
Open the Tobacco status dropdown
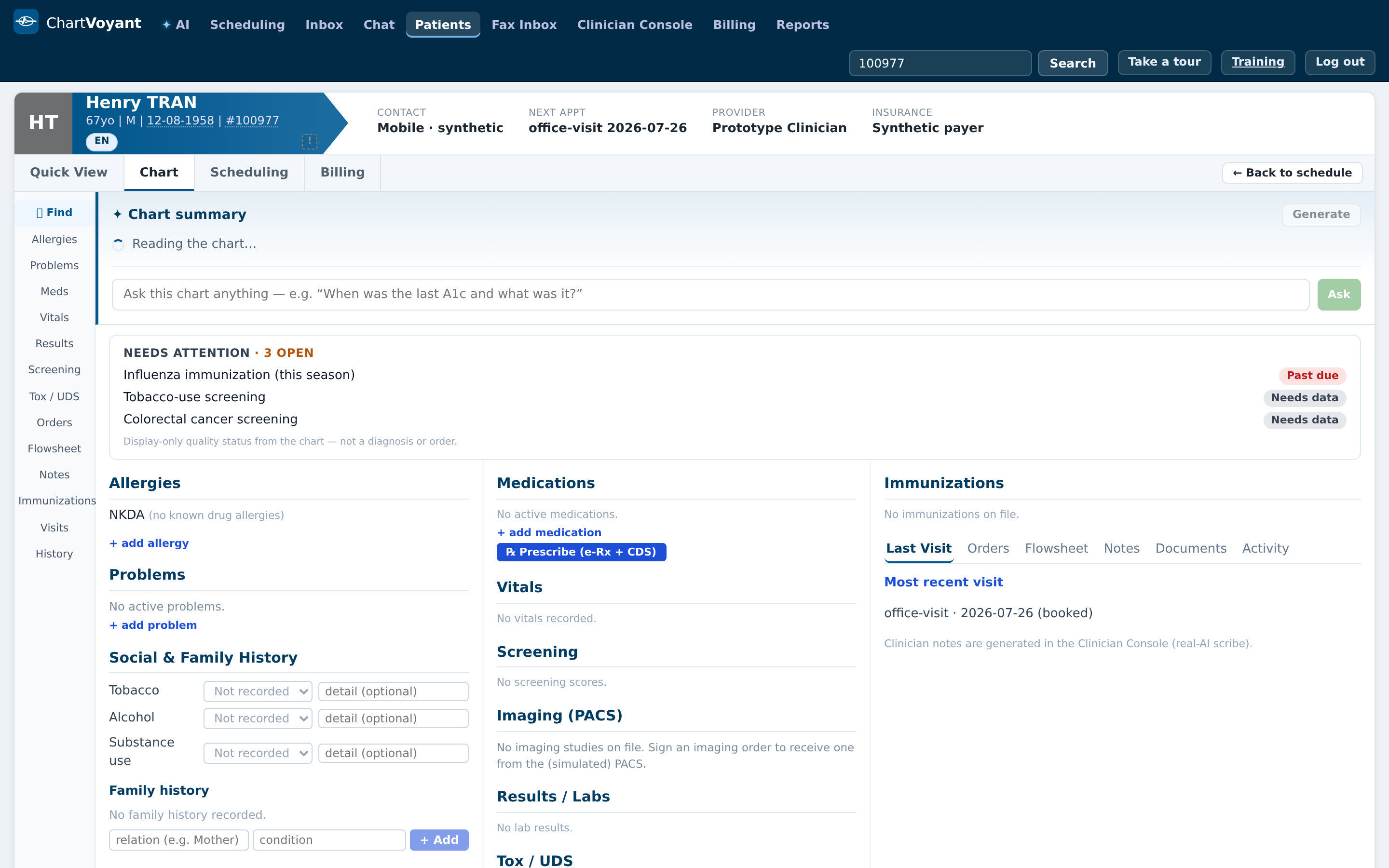(x=258, y=691)
